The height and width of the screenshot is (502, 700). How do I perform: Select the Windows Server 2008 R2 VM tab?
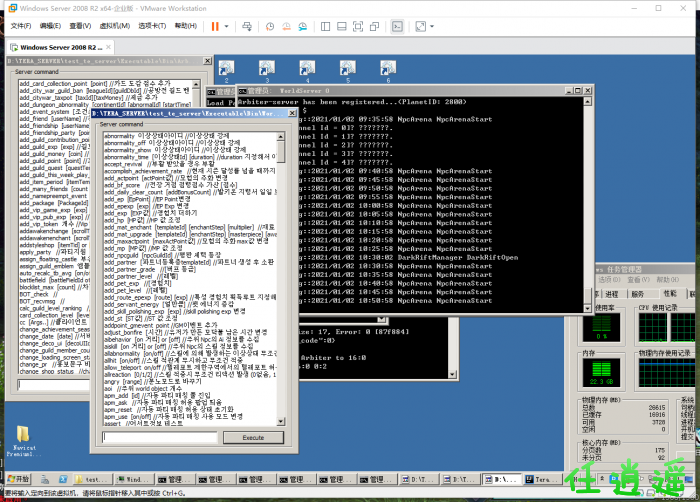58,46
